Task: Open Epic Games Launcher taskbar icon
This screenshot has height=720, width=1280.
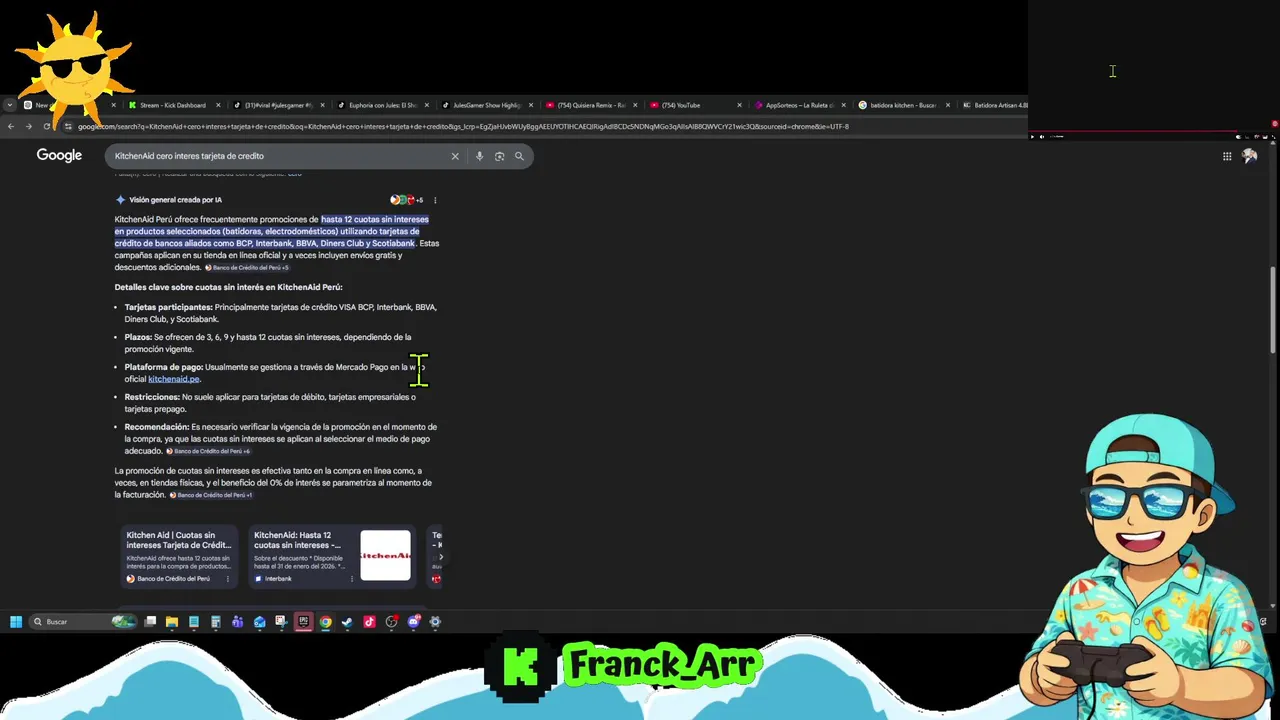Action: 303,622
